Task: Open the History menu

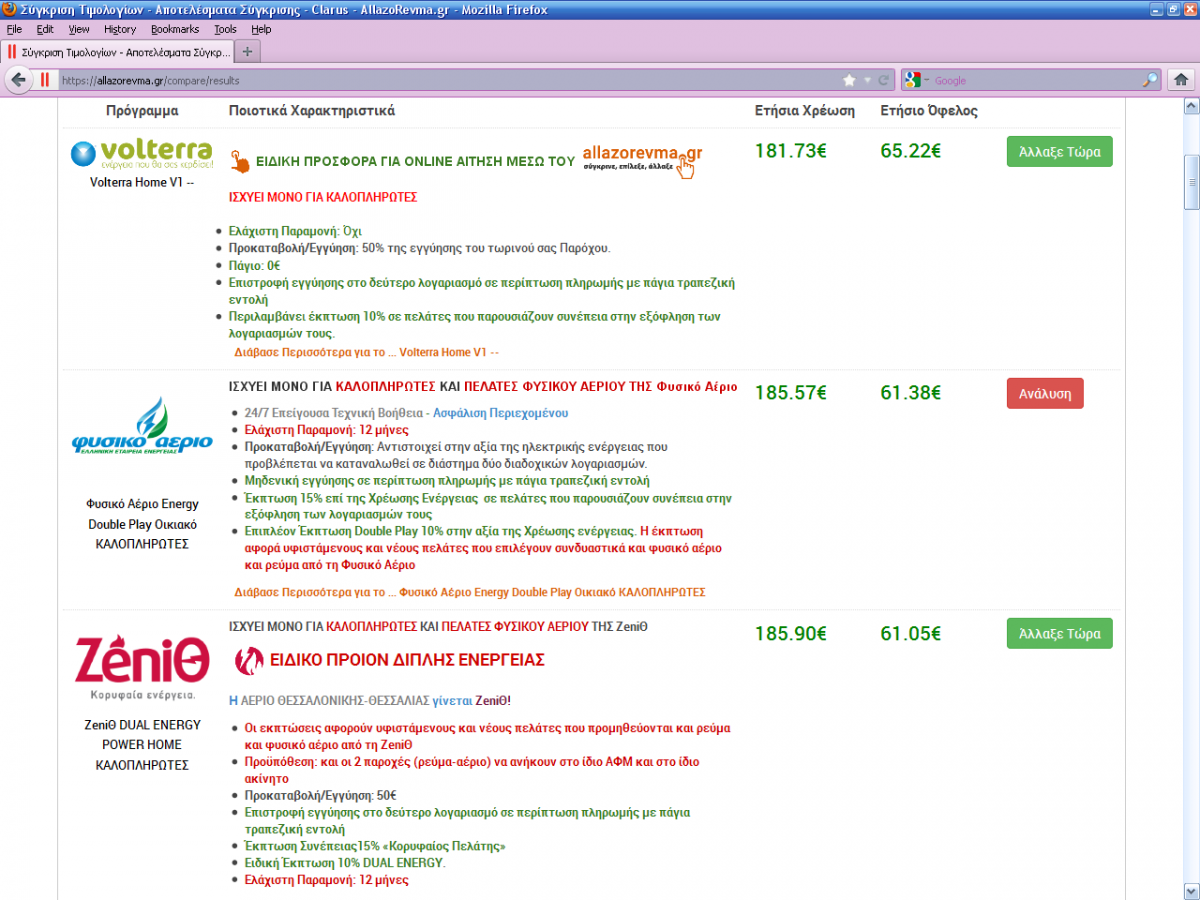Action: coord(120,29)
